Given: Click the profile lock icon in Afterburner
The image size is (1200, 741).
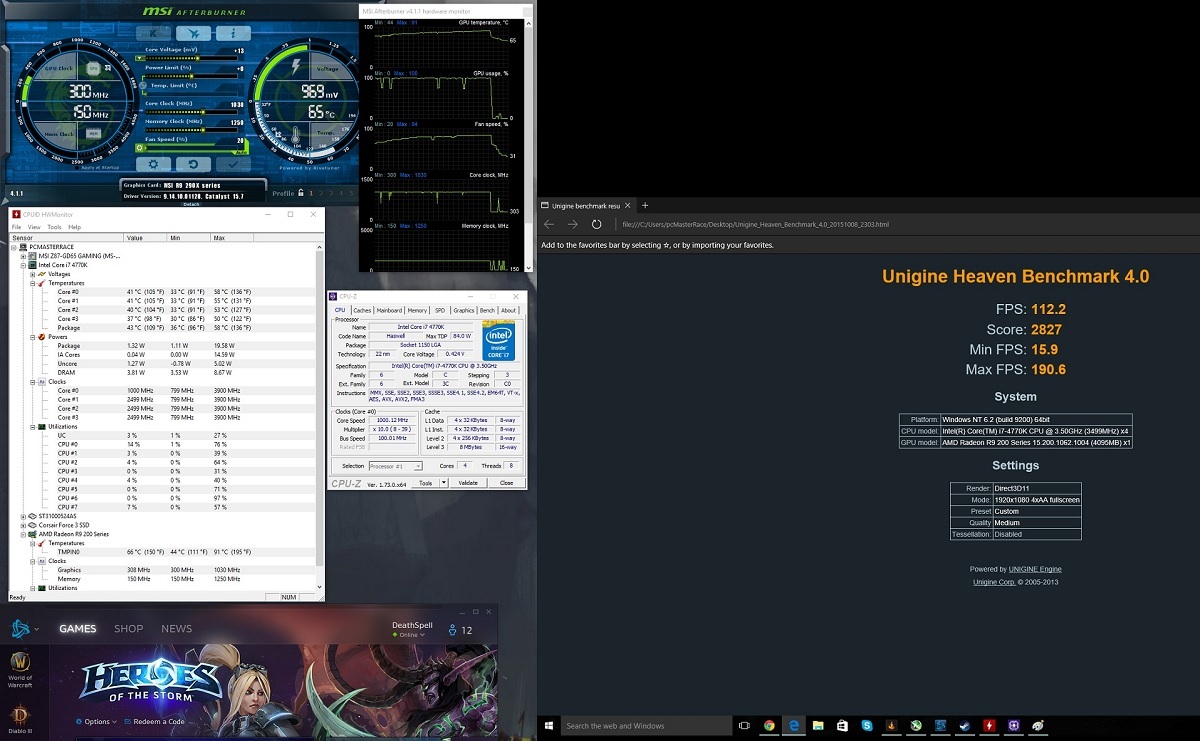Looking at the screenshot, I should (302, 193).
